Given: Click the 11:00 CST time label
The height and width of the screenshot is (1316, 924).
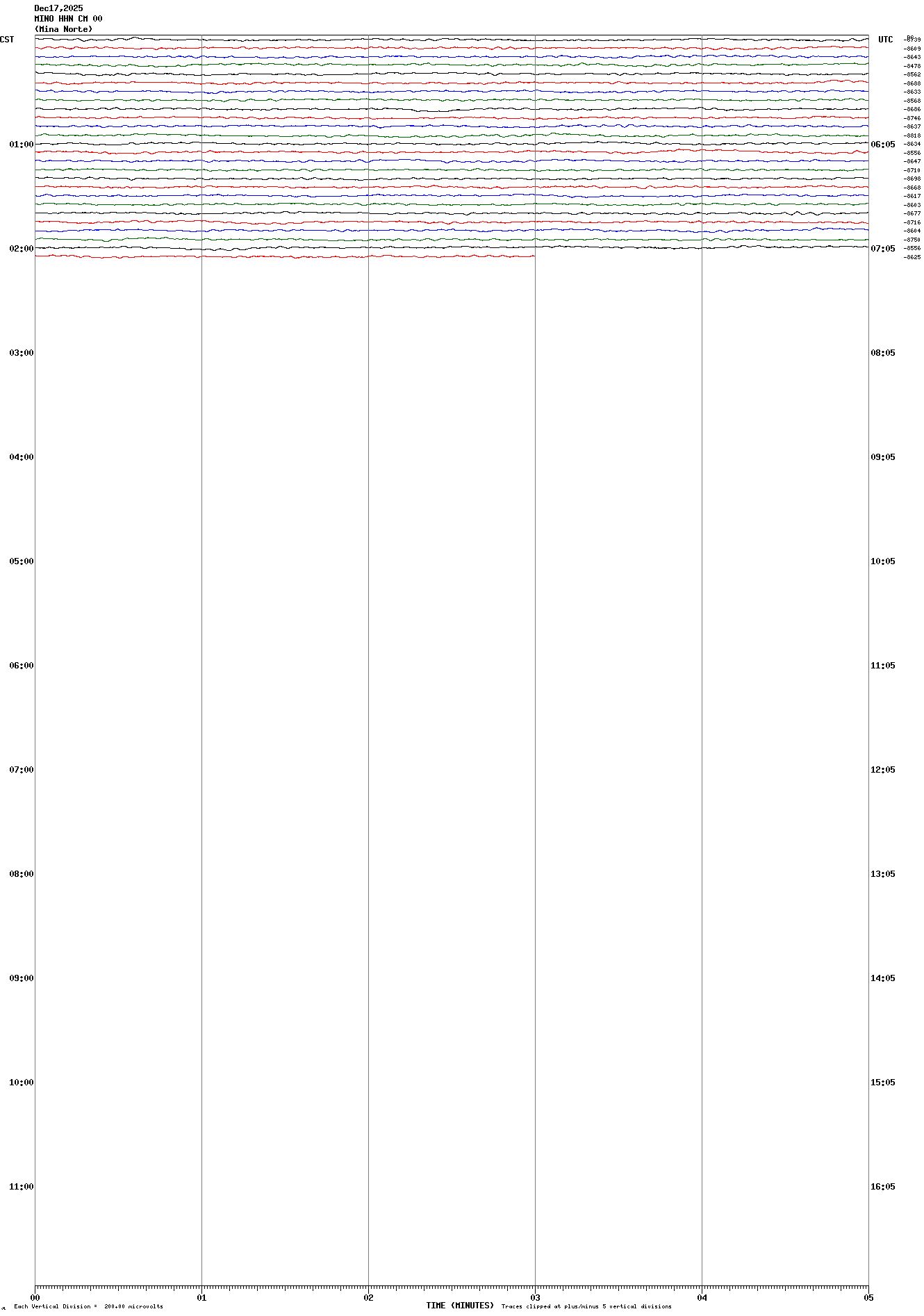Looking at the screenshot, I should tap(21, 1187).
